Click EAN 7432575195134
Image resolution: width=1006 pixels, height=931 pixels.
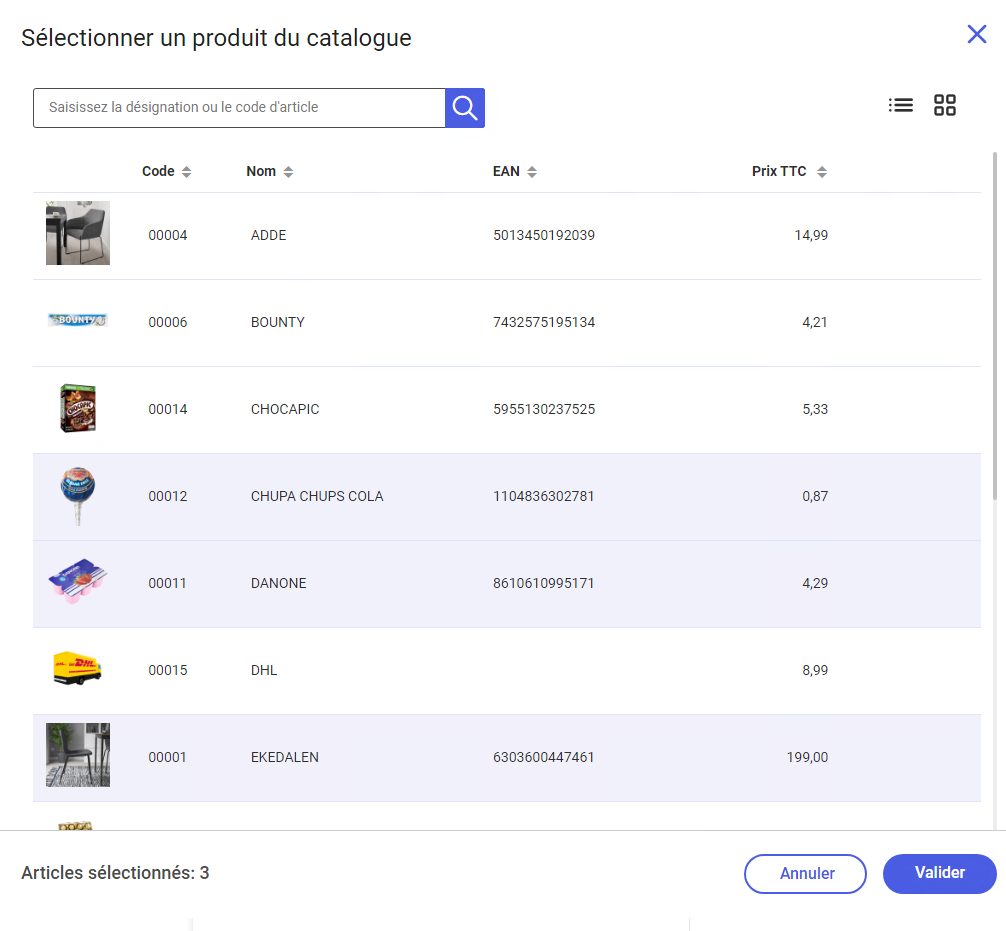pyautogui.click(x=543, y=322)
